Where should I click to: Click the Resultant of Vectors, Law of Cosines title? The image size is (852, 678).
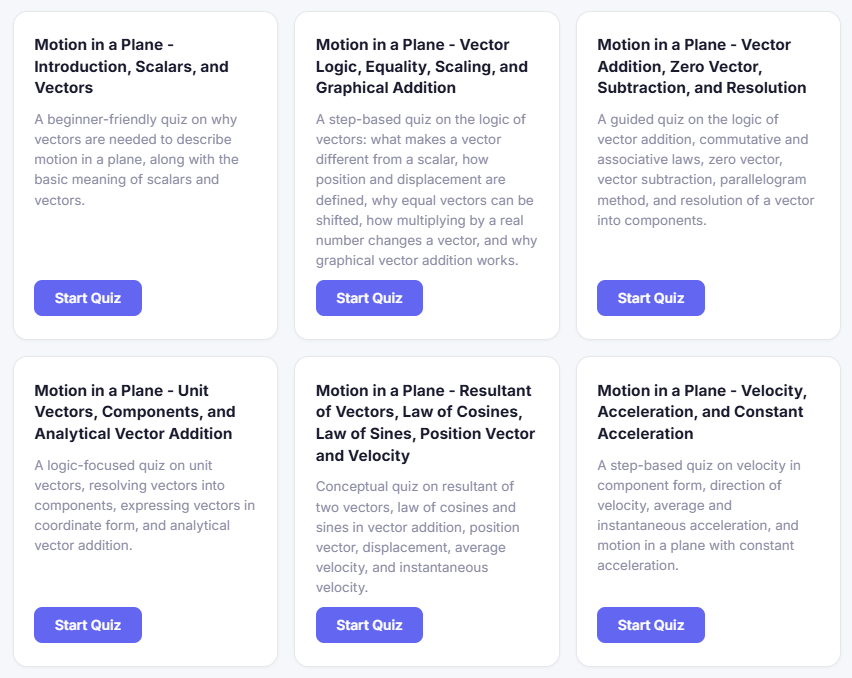coord(425,423)
